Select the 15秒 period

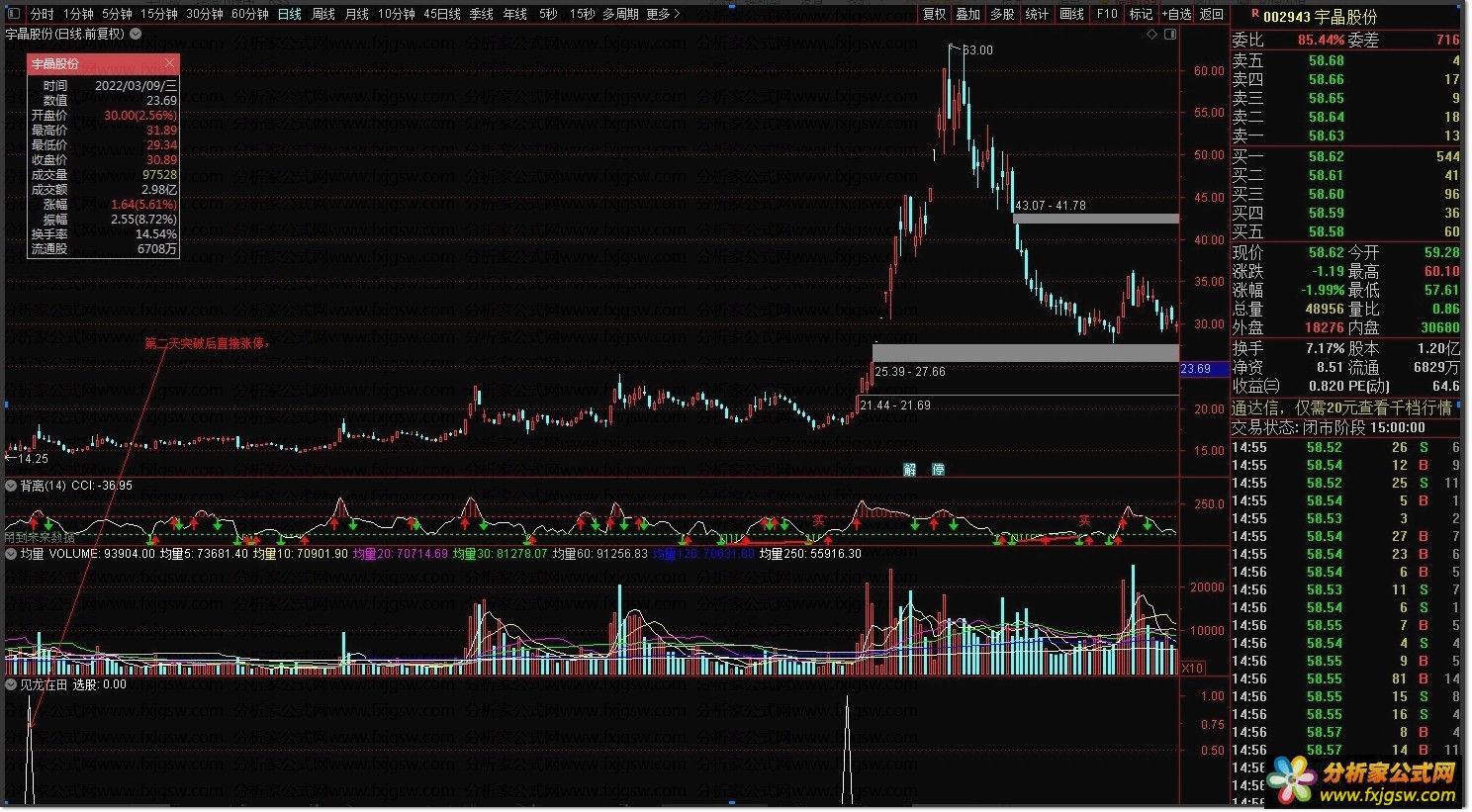point(582,14)
